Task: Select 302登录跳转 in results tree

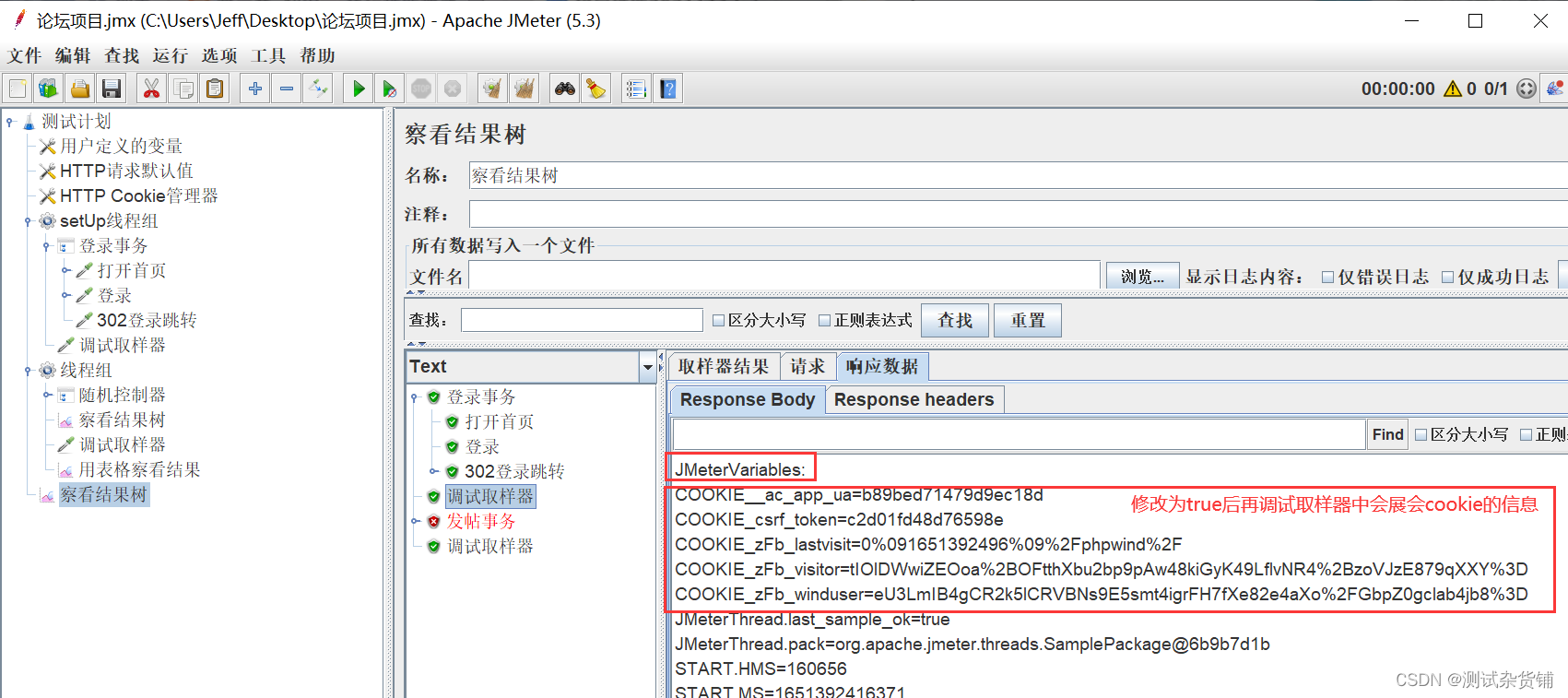Action: pyautogui.click(x=514, y=471)
